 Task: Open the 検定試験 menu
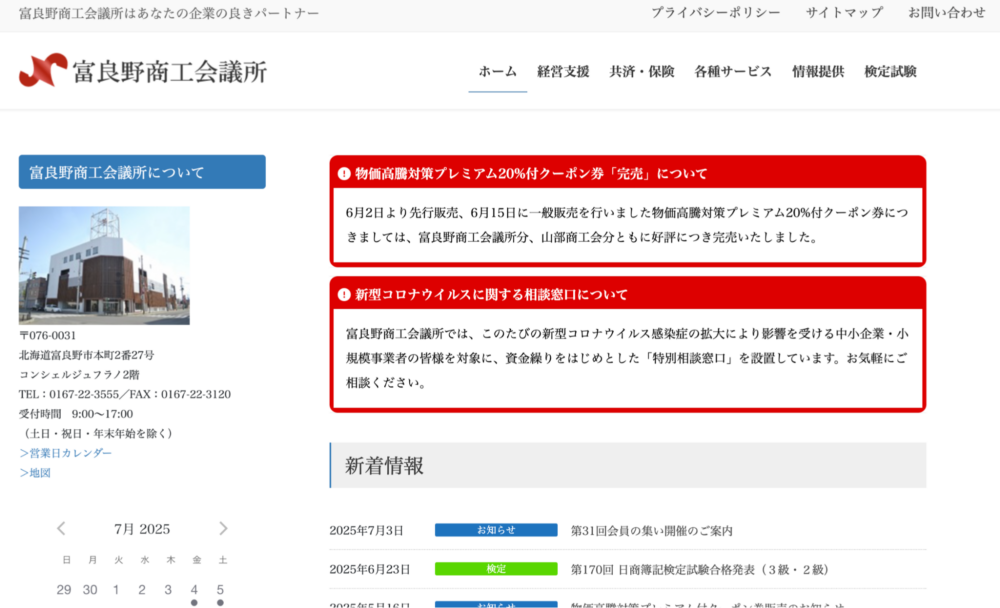coord(890,72)
